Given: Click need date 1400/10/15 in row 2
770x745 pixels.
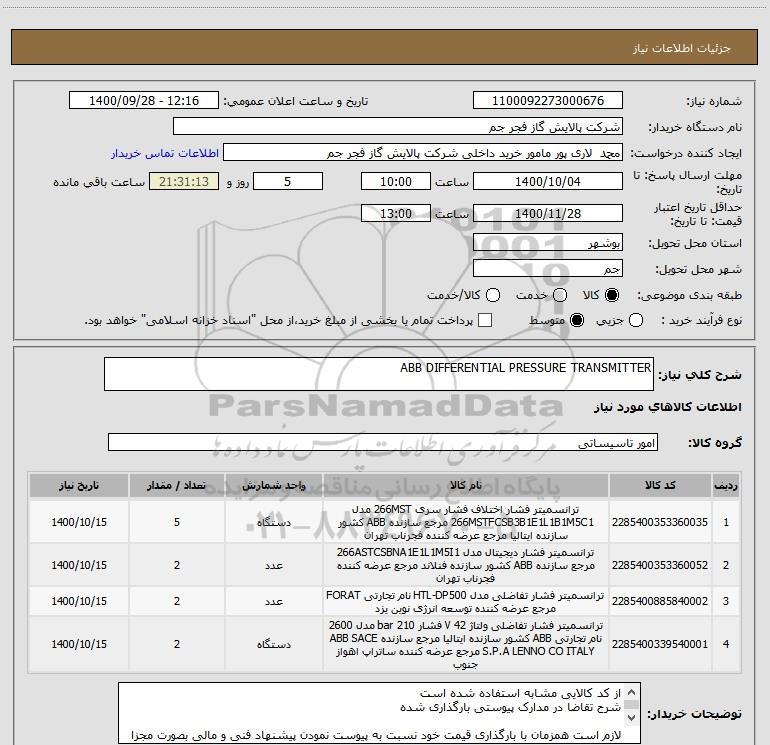Looking at the screenshot, I should click(x=79, y=565).
